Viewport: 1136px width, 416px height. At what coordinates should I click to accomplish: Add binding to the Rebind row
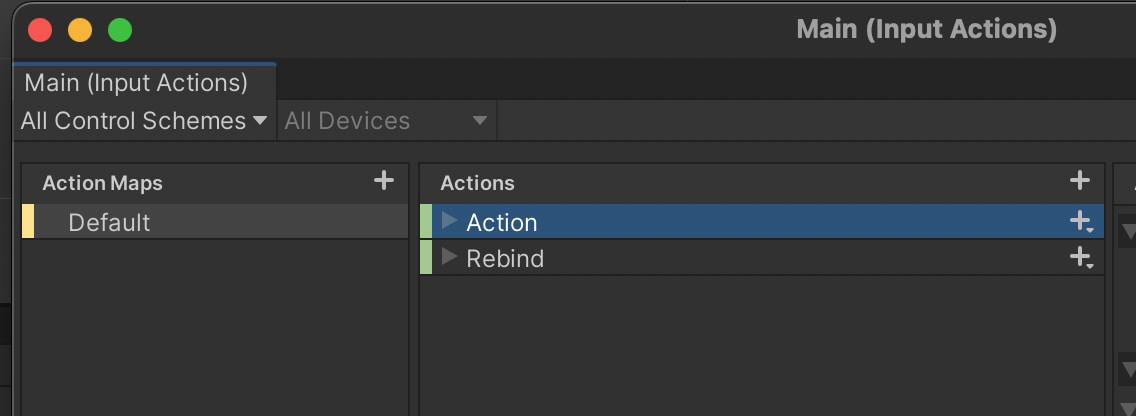[1081, 258]
